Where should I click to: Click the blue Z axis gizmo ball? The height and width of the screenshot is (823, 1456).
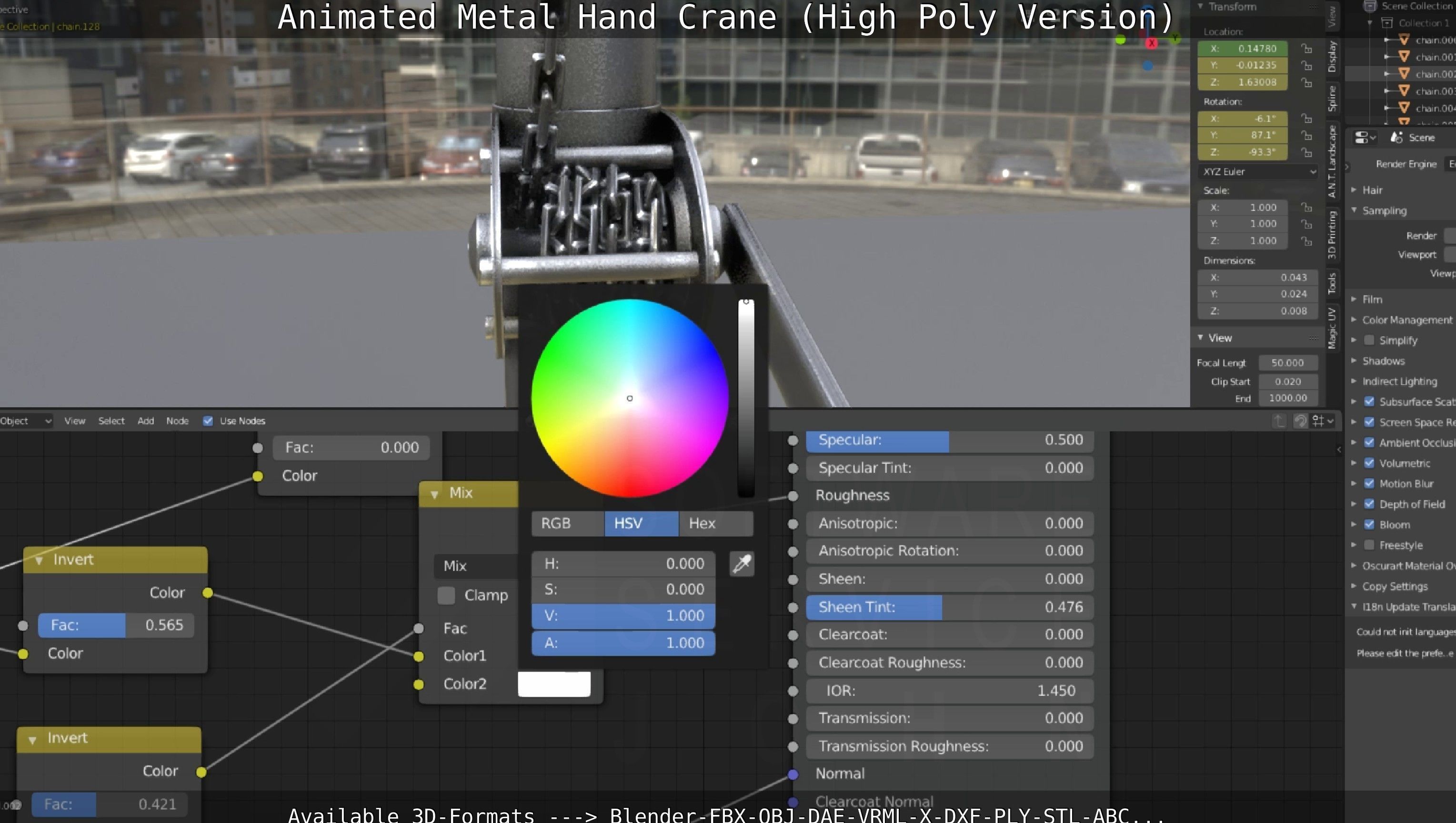1147,66
